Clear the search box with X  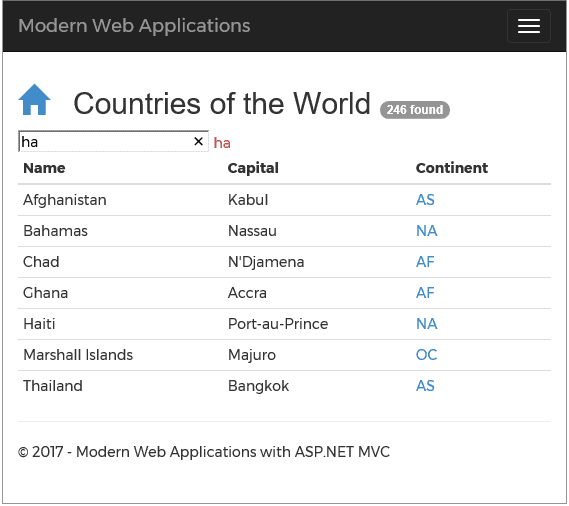198,141
